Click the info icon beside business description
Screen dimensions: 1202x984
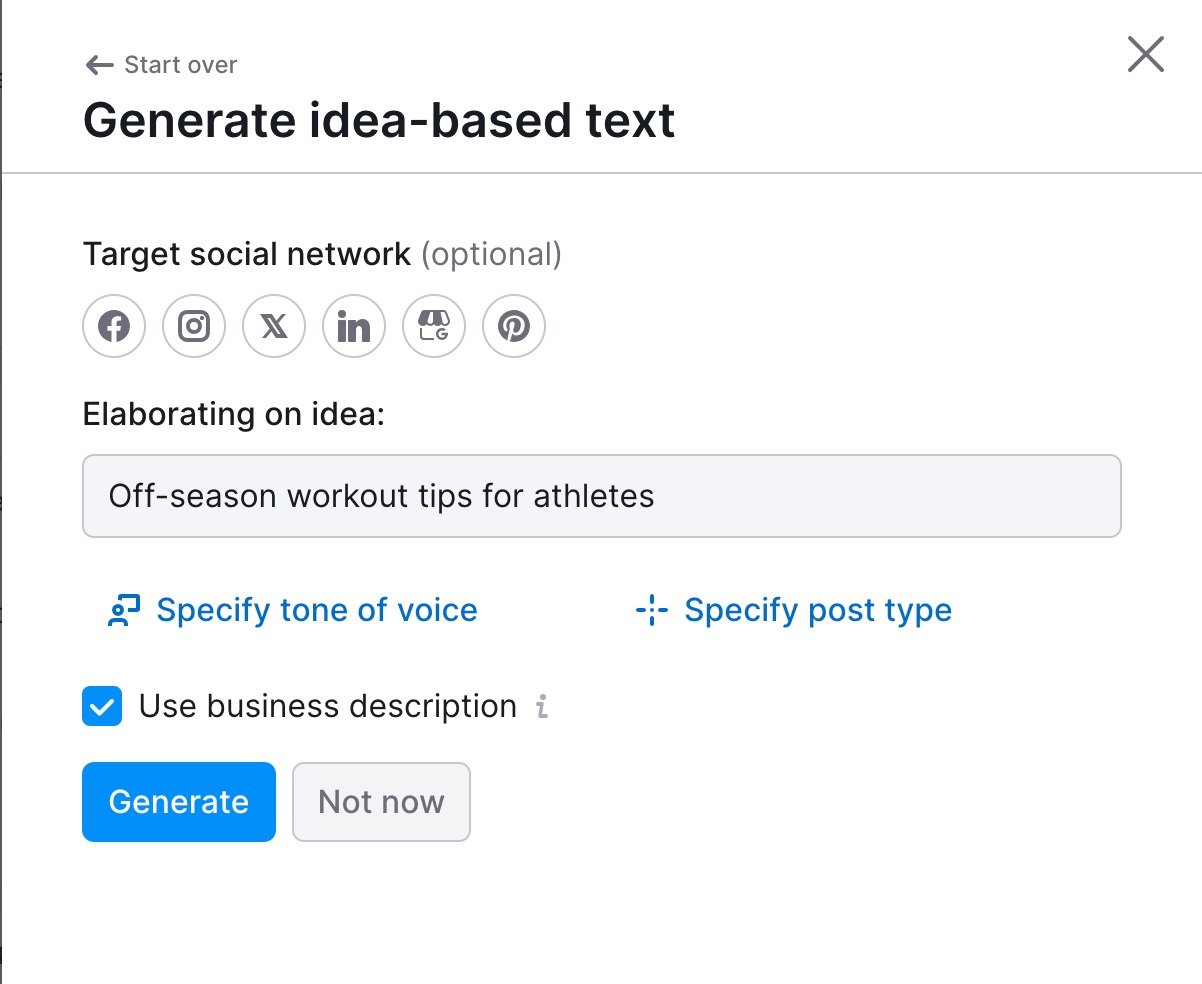[542, 707]
